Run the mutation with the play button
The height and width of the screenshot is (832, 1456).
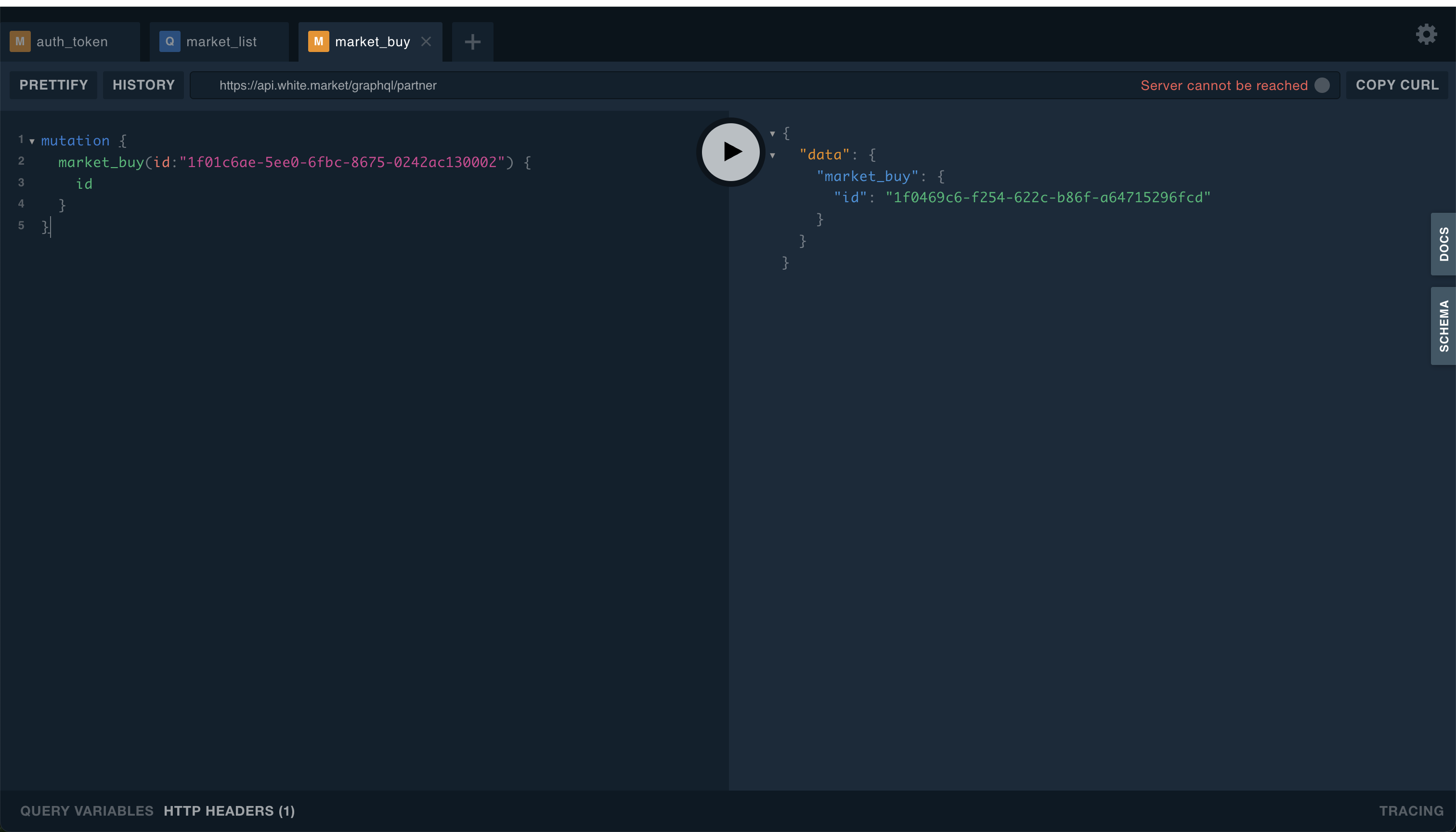(x=731, y=152)
